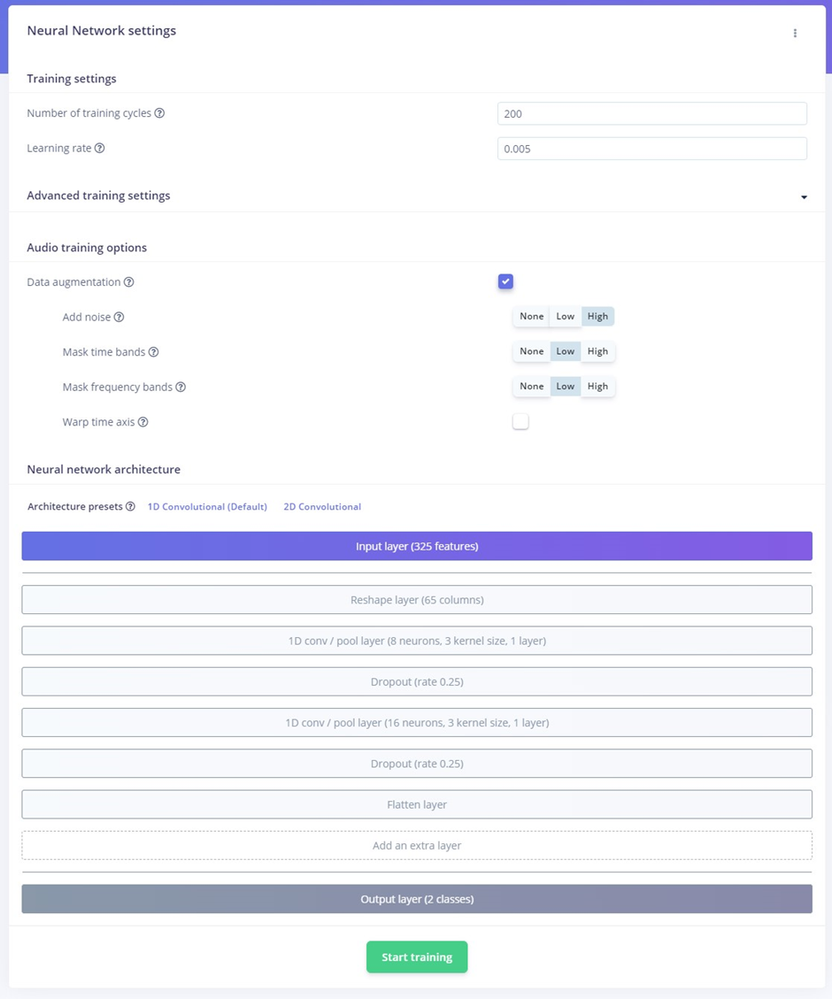Click the Number of training cycles input field
This screenshot has height=999, width=832.
tap(651, 113)
